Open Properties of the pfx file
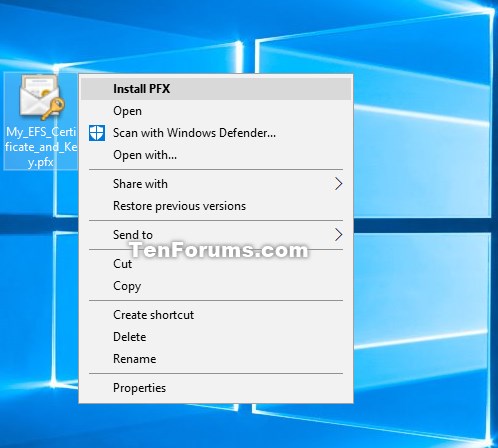The width and height of the screenshot is (498, 448). (216, 388)
